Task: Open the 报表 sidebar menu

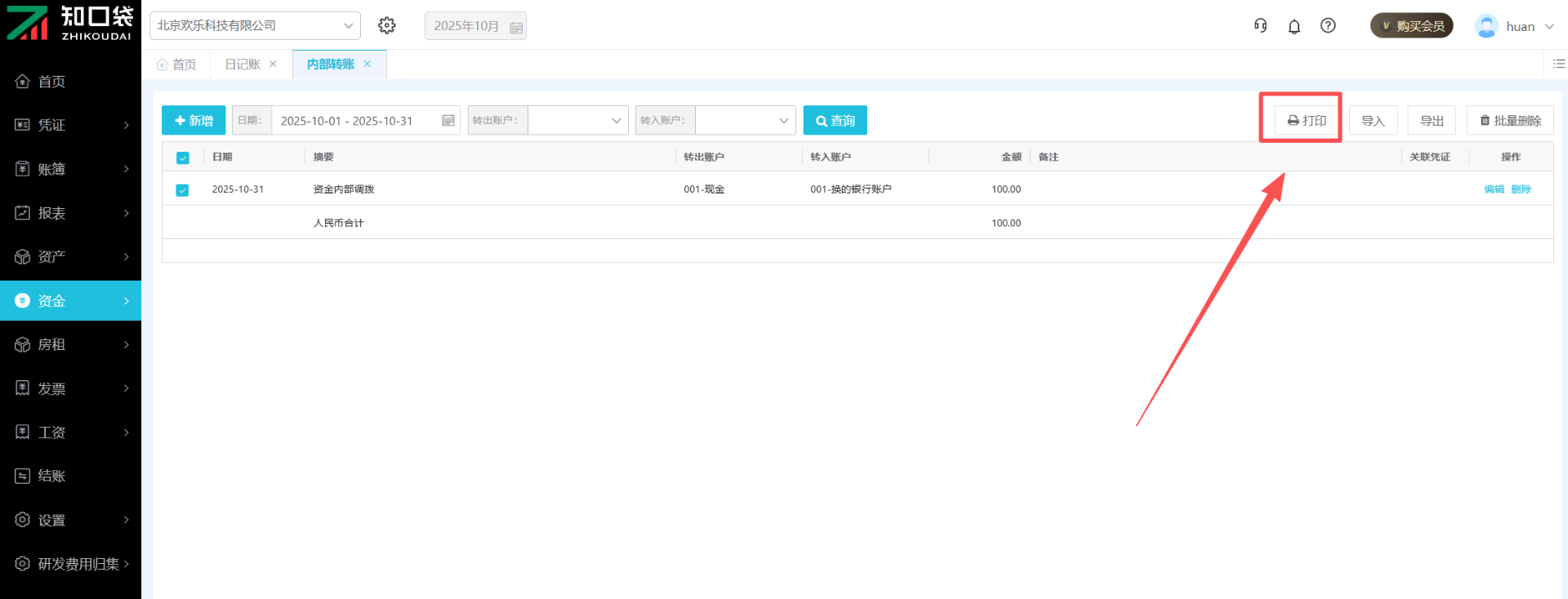Action: (70, 213)
